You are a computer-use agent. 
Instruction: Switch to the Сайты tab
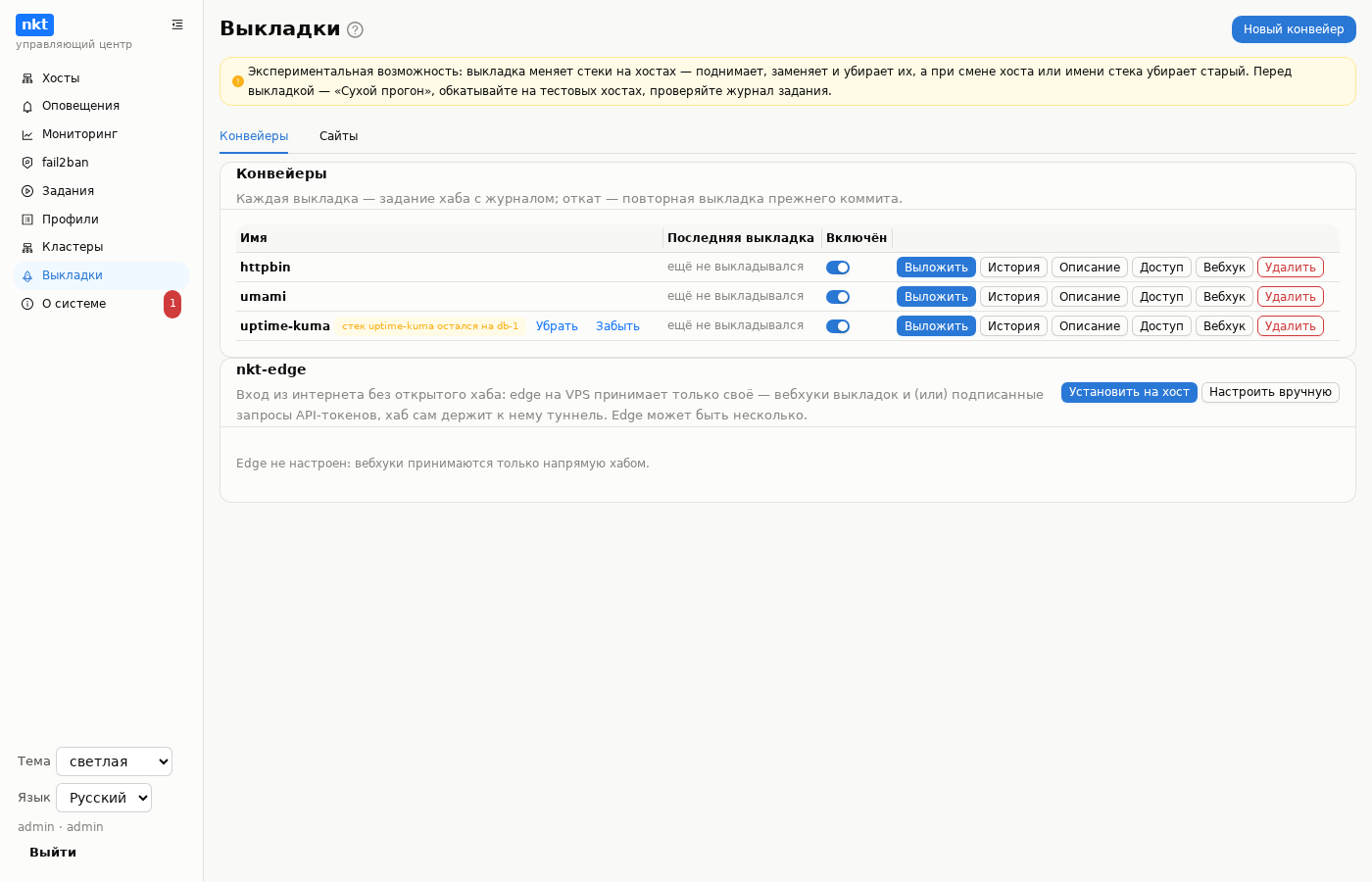coord(339,136)
